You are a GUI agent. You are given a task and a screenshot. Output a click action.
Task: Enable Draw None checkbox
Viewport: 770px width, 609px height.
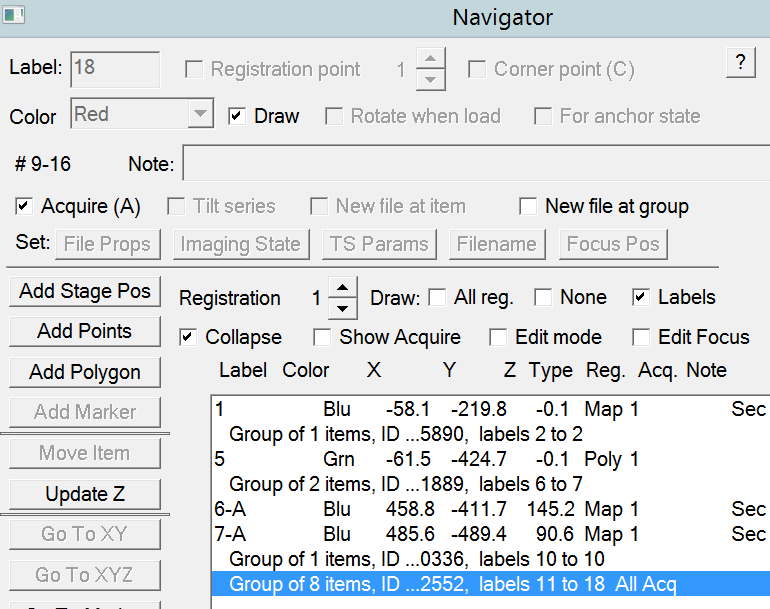click(543, 298)
